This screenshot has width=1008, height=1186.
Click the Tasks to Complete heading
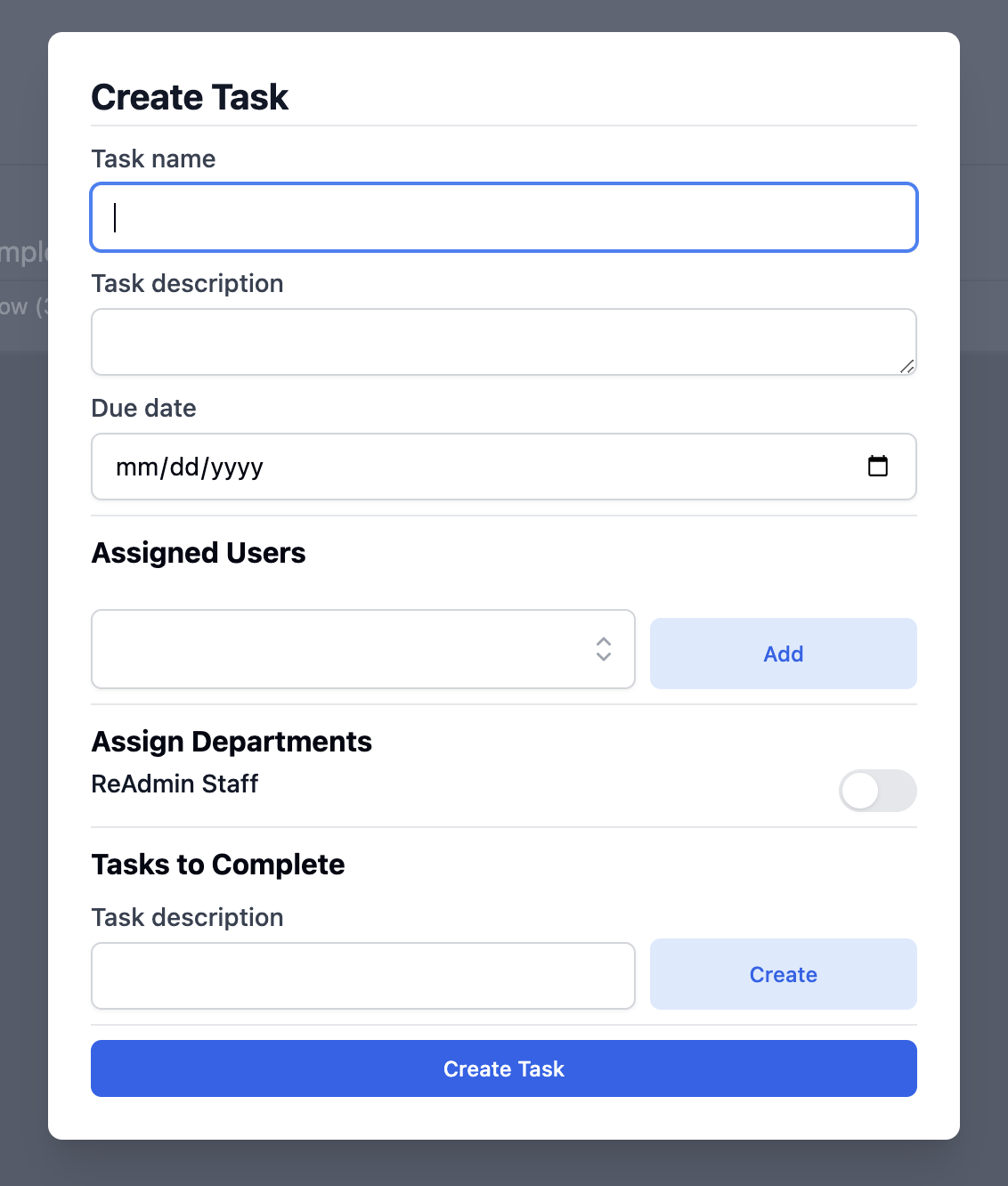click(217, 864)
